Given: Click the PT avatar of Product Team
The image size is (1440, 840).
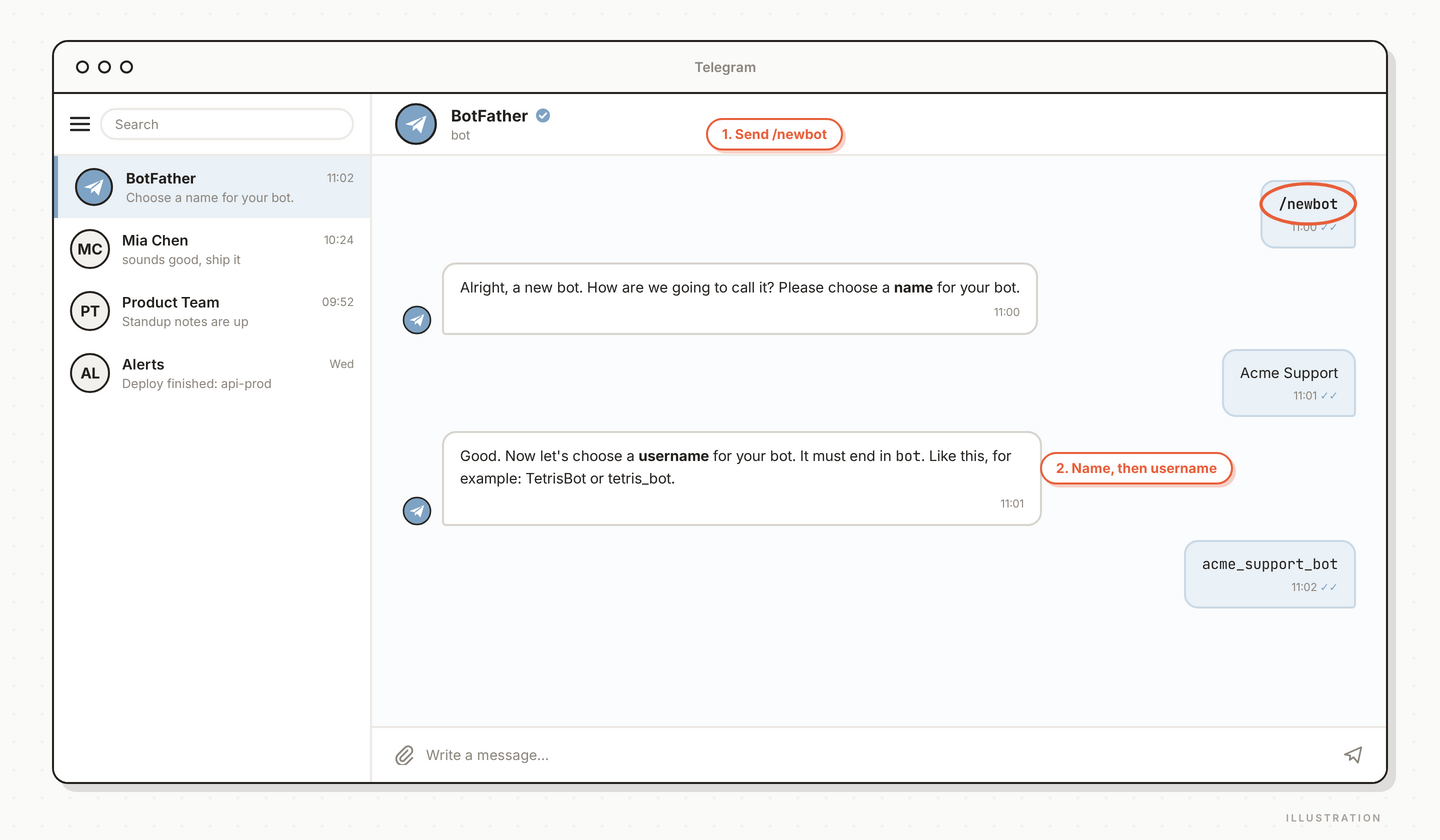Looking at the screenshot, I should pyautogui.click(x=90, y=311).
